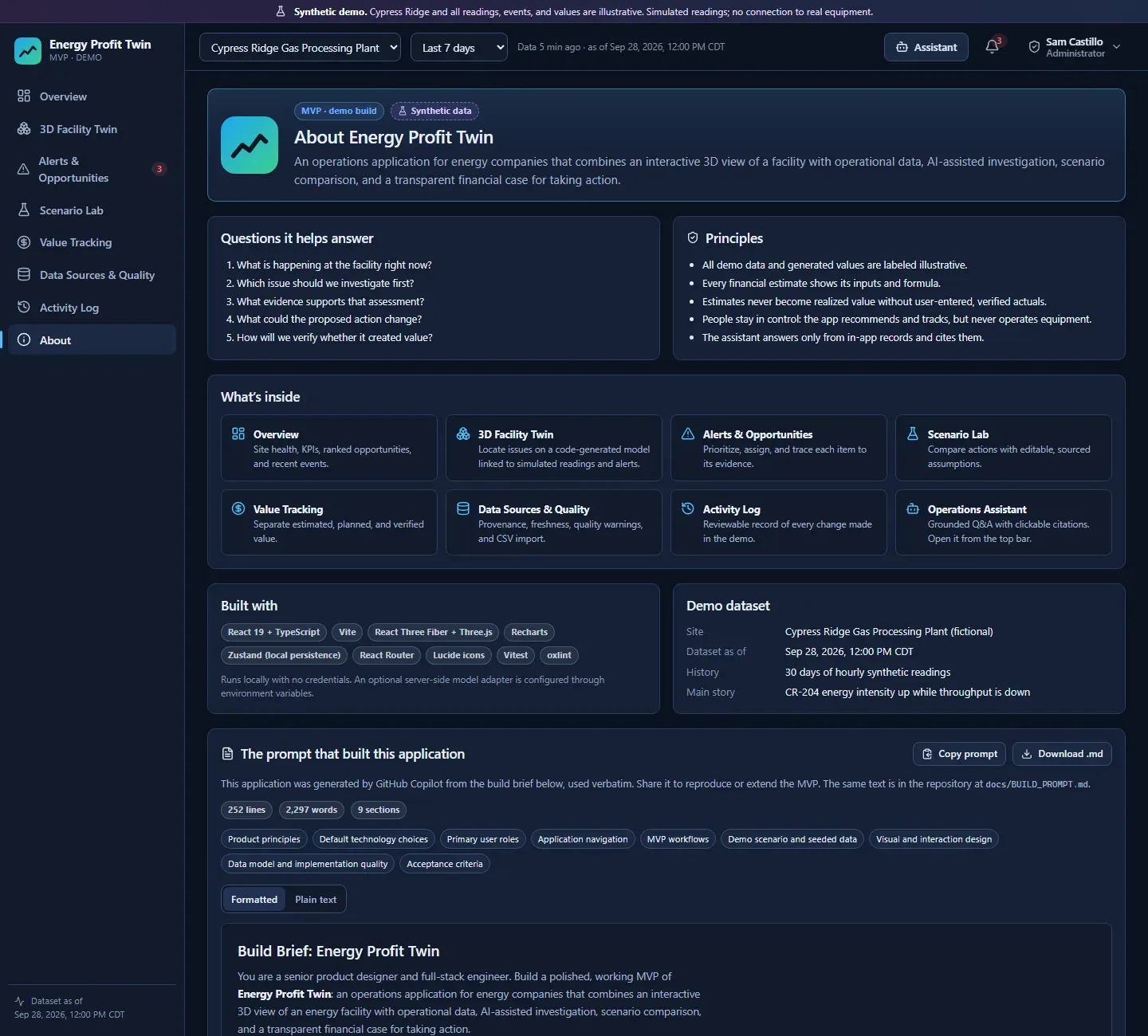The image size is (1148, 1036).
Task: Click Visual and interaction design chip
Action: pos(934,839)
